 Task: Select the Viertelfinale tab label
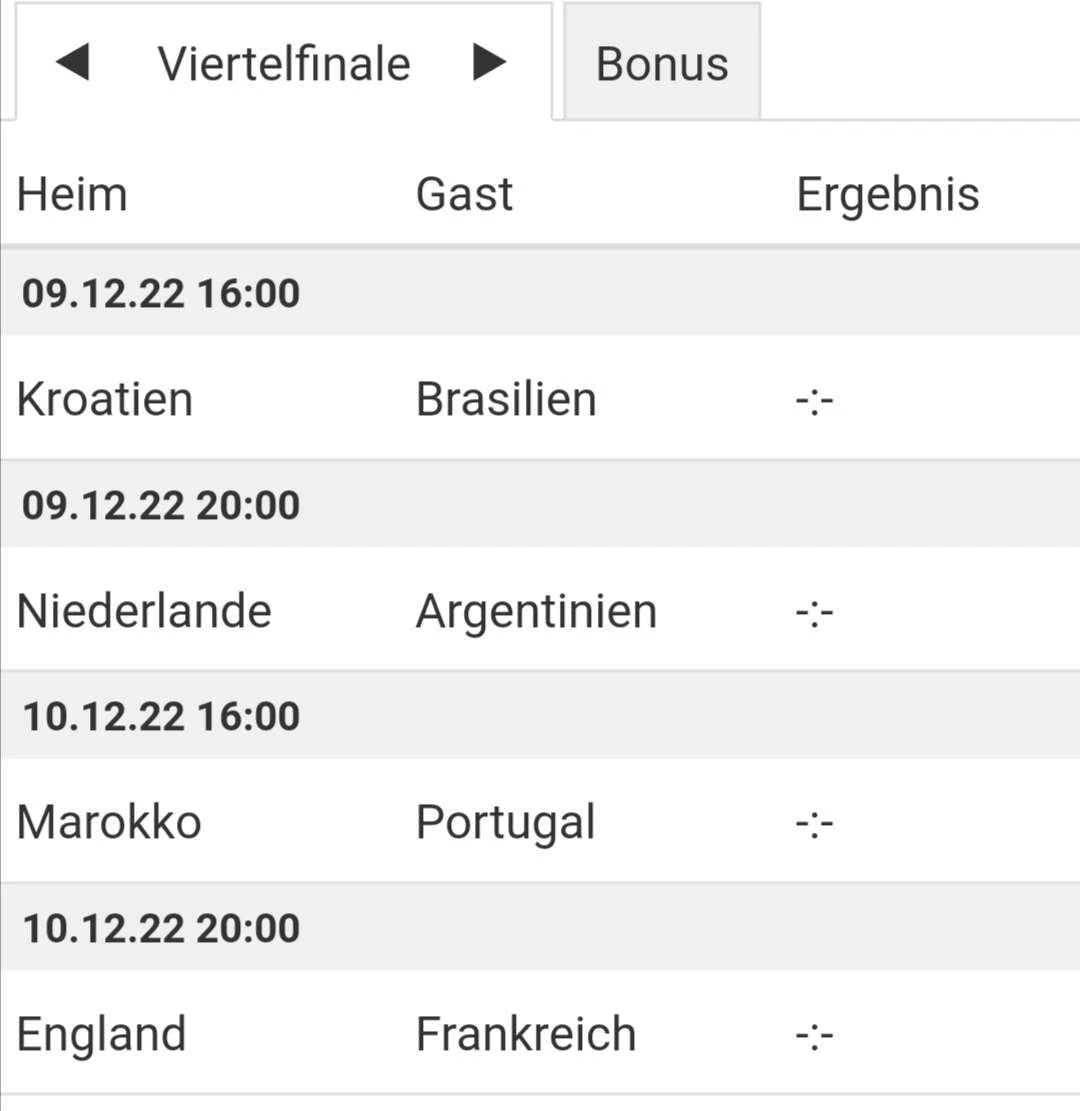(284, 64)
